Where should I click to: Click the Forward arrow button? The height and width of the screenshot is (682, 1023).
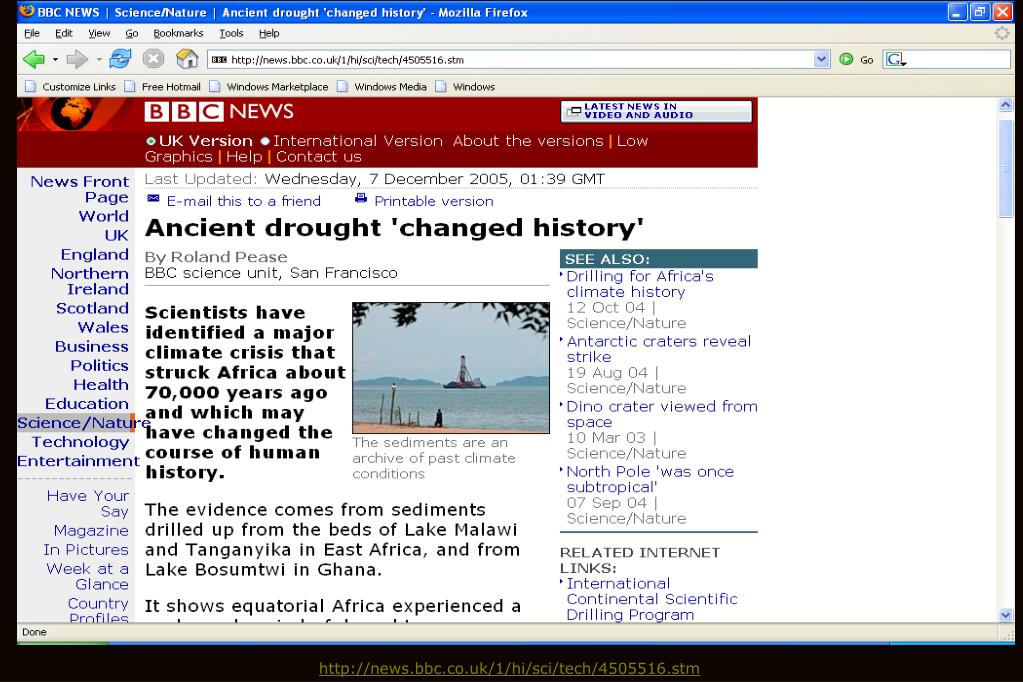[x=77, y=59]
